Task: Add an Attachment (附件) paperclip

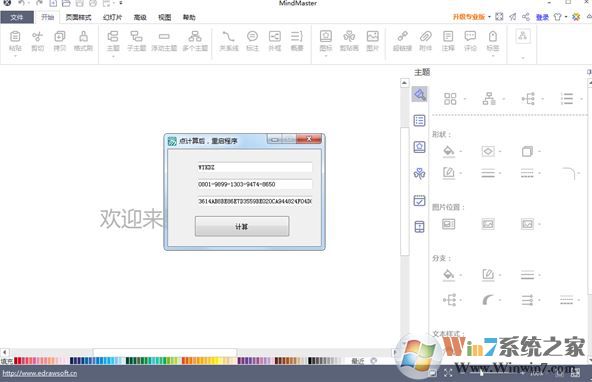Action: tap(426, 41)
